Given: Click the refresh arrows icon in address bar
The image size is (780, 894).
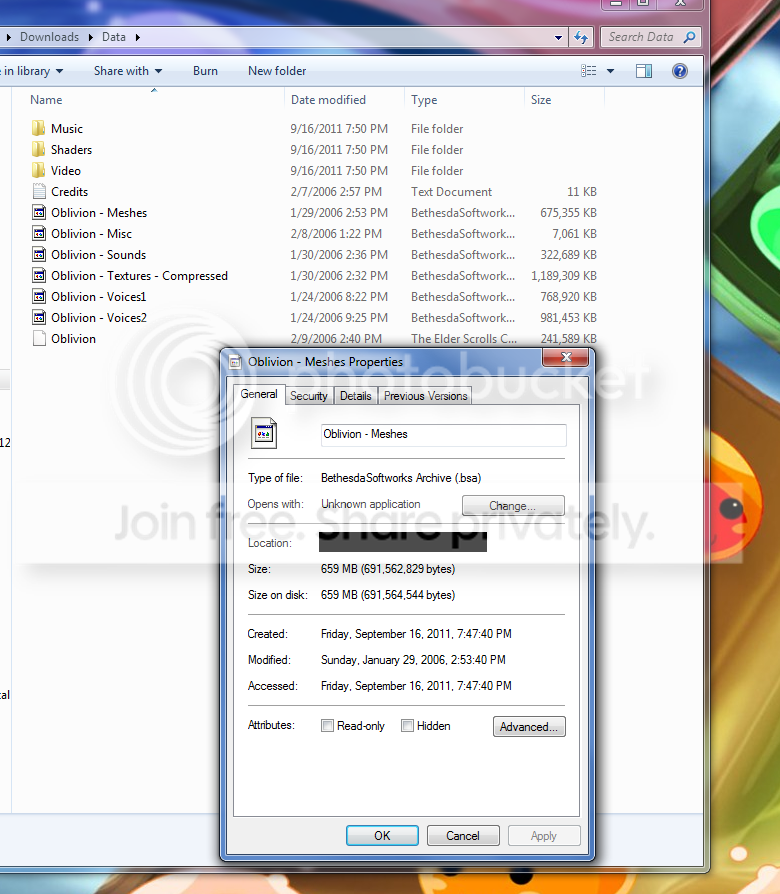Looking at the screenshot, I should 580,37.
